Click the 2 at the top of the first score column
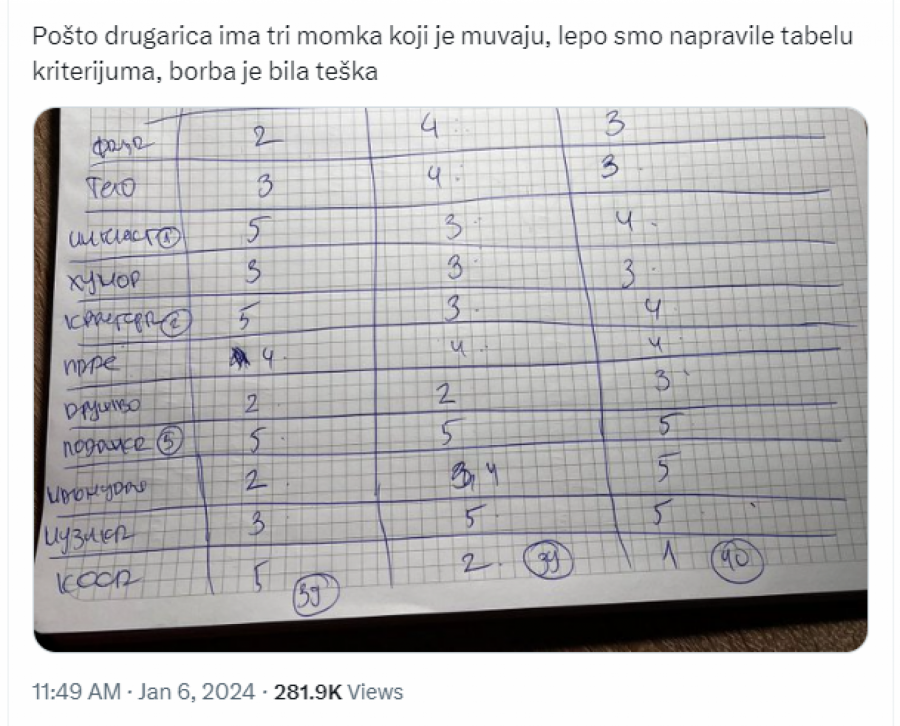This screenshot has height=726, width=900. [x=262, y=139]
